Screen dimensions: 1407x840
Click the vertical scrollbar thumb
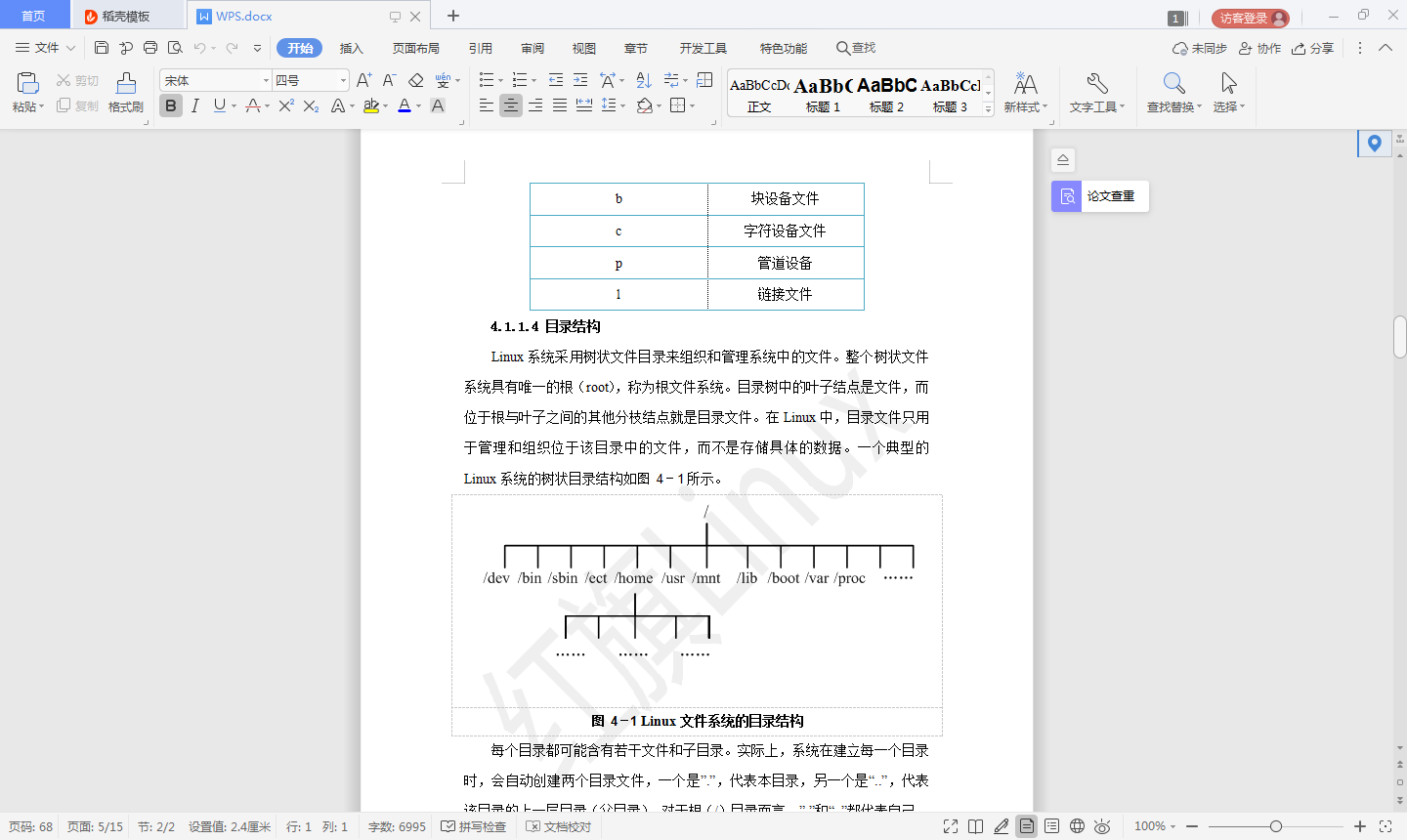coord(1399,337)
